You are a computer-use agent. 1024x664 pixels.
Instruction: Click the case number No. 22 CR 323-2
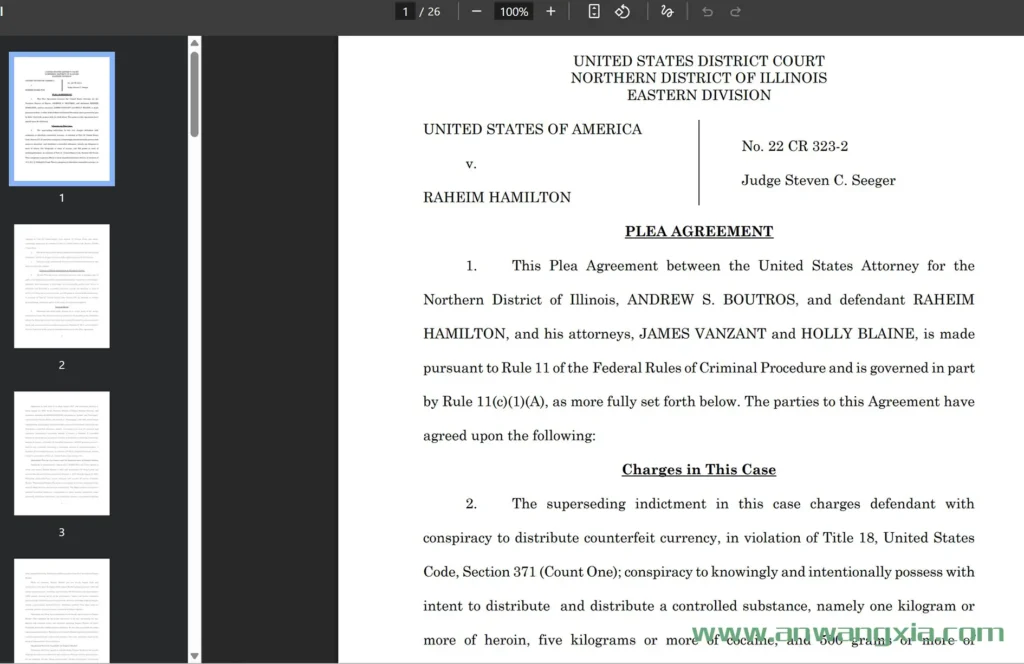tap(794, 146)
